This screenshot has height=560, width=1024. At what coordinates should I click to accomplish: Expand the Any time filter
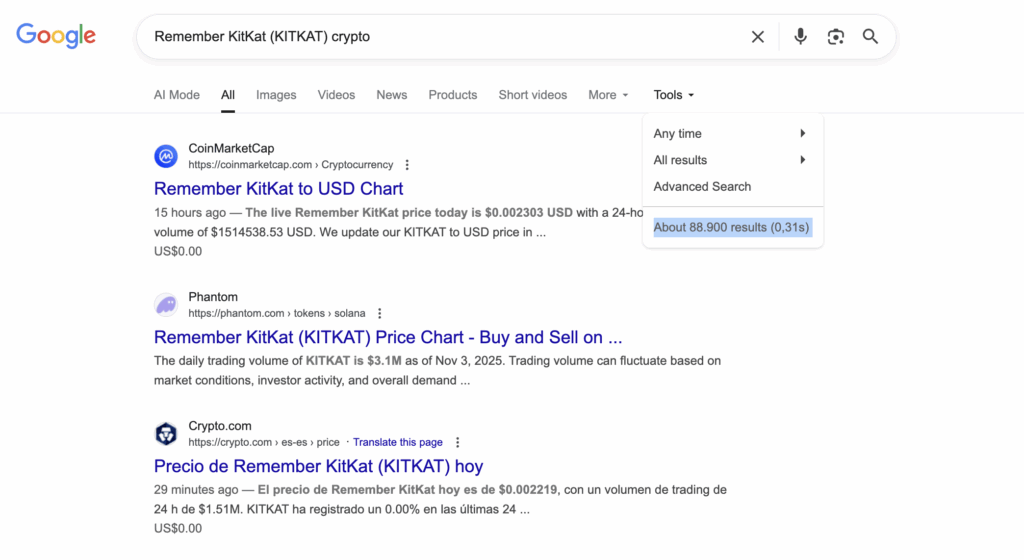tap(731, 134)
